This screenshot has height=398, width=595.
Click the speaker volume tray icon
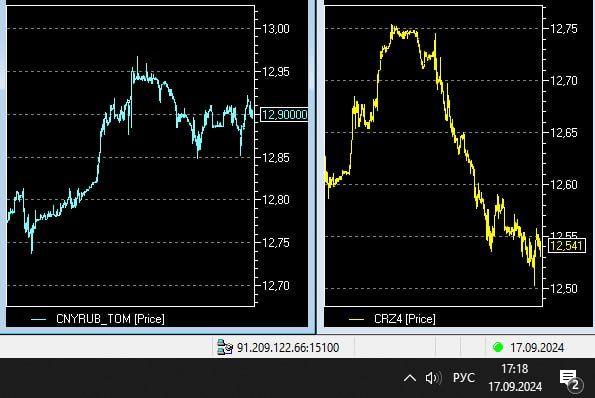433,378
